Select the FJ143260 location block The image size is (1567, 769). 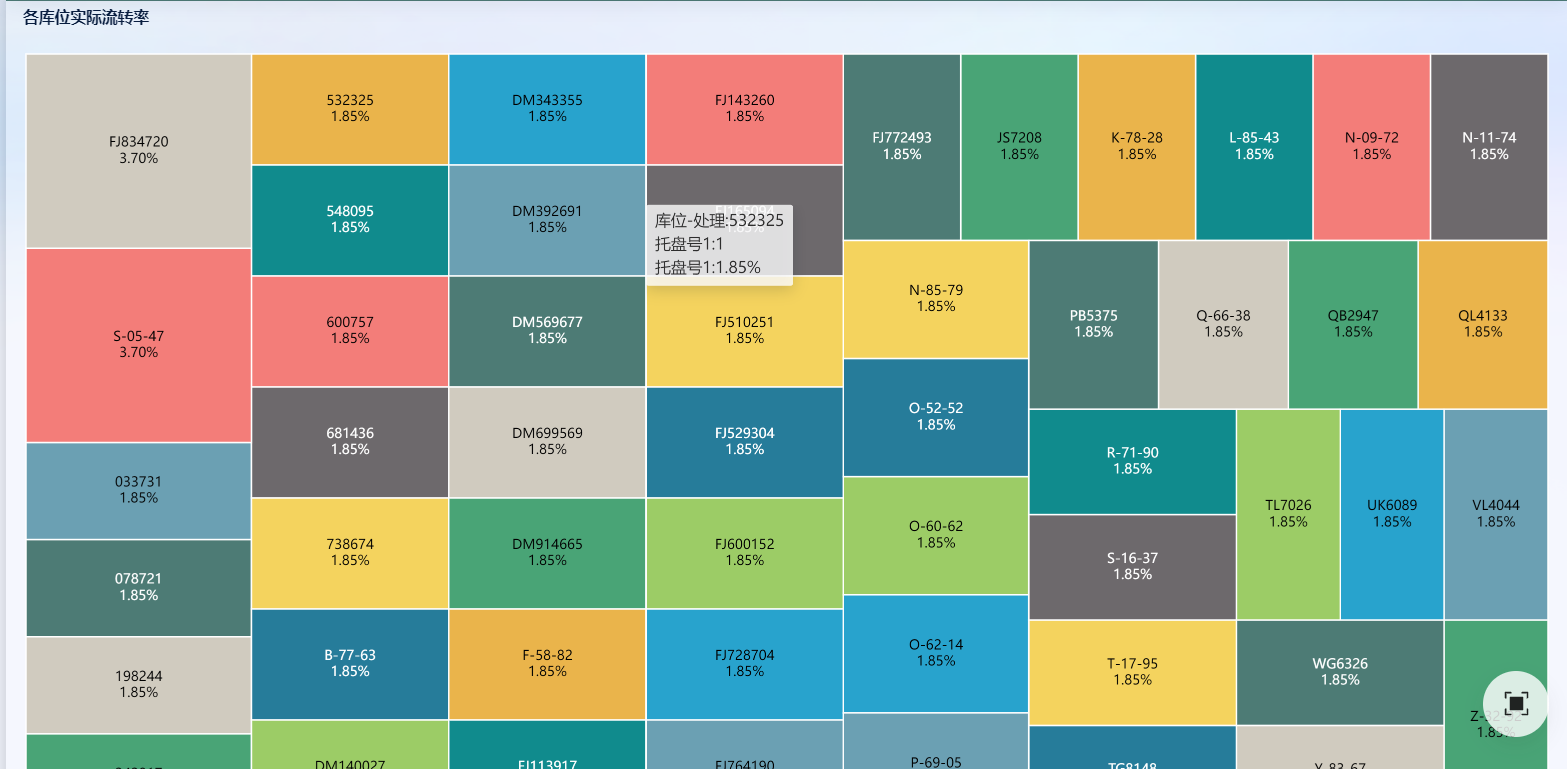pos(744,108)
